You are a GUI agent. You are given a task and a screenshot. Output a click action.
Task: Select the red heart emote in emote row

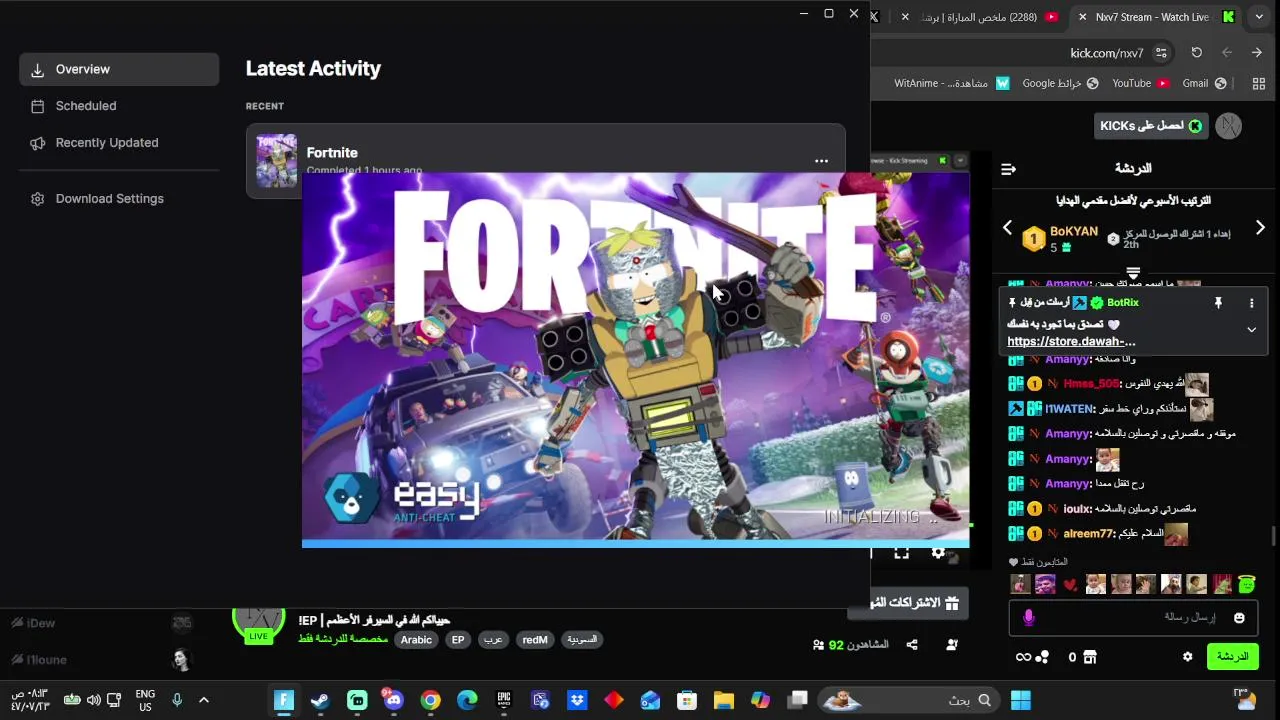1070,585
